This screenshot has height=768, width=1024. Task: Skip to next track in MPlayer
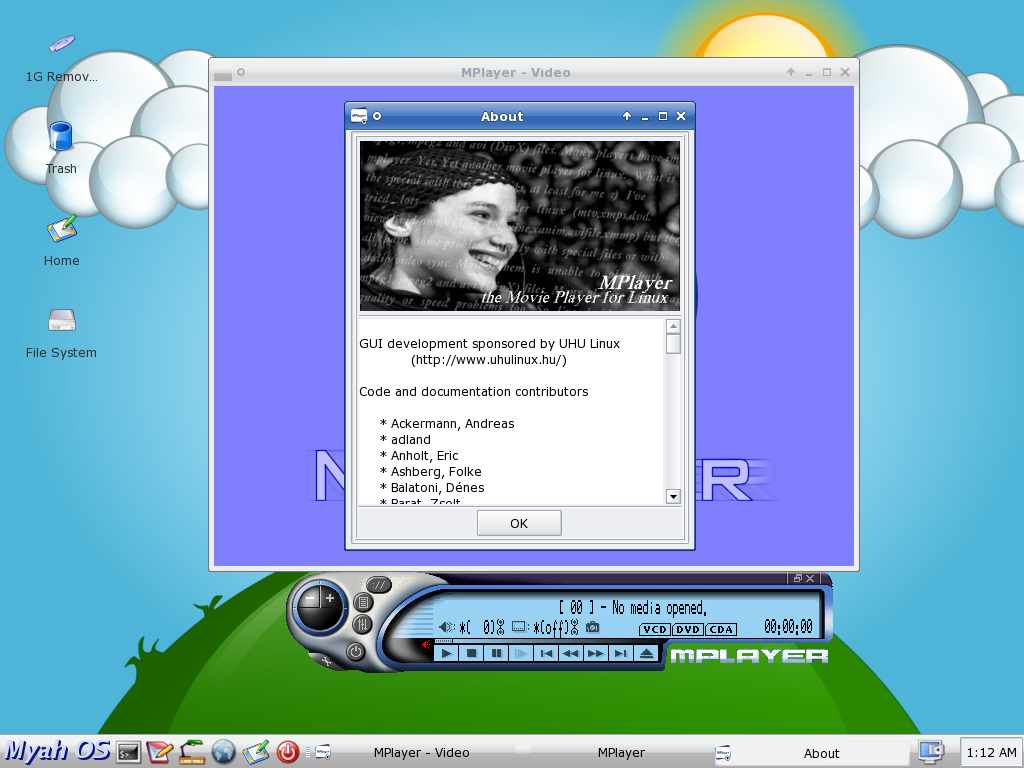click(620, 653)
